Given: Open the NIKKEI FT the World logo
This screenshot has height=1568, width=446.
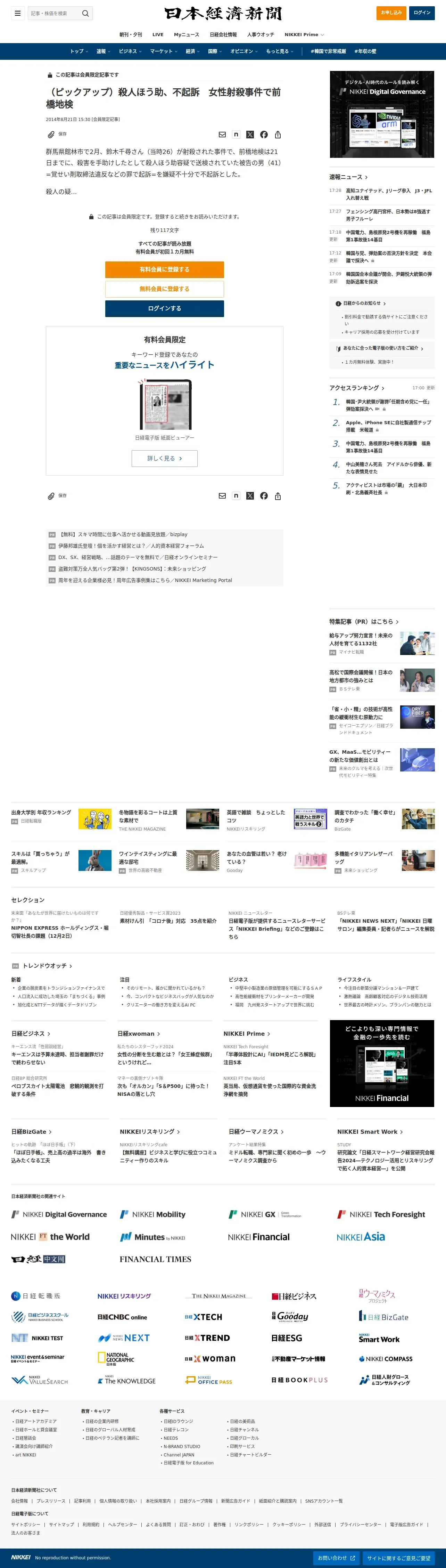Looking at the screenshot, I should (x=50, y=1237).
